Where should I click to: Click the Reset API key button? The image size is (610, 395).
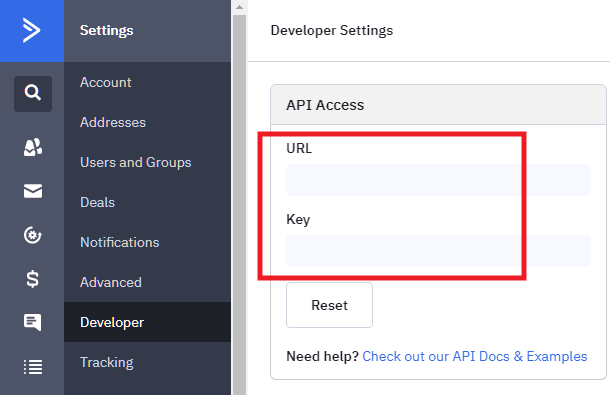tap(329, 305)
